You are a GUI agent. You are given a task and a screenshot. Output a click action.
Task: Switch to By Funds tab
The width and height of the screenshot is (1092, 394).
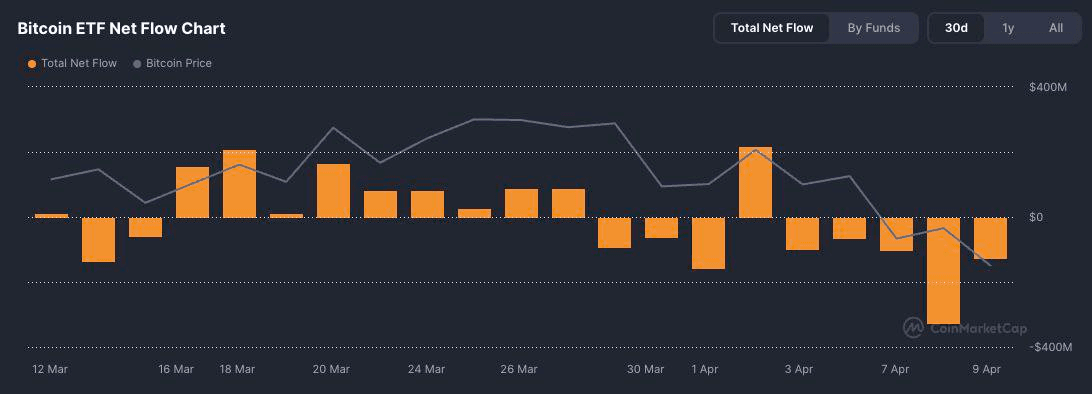(x=873, y=28)
